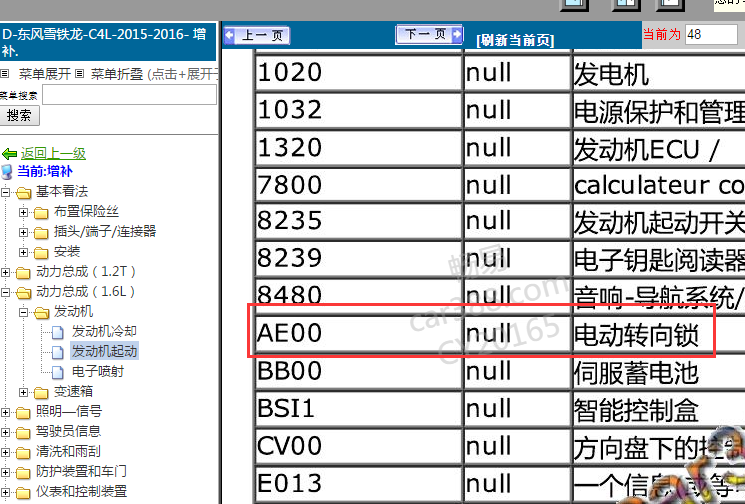Collapse the 发动机 folder
Screen dimensions: 745x504
pyautogui.click(x=23, y=312)
